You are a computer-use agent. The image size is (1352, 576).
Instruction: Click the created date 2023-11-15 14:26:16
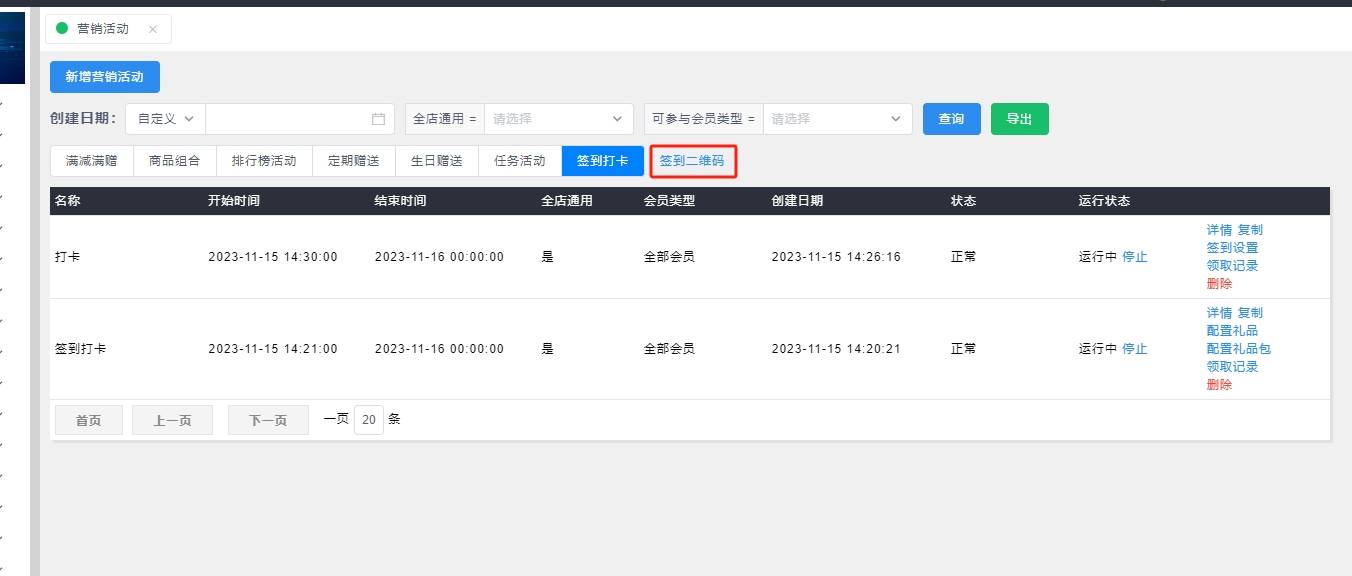click(836, 257)
